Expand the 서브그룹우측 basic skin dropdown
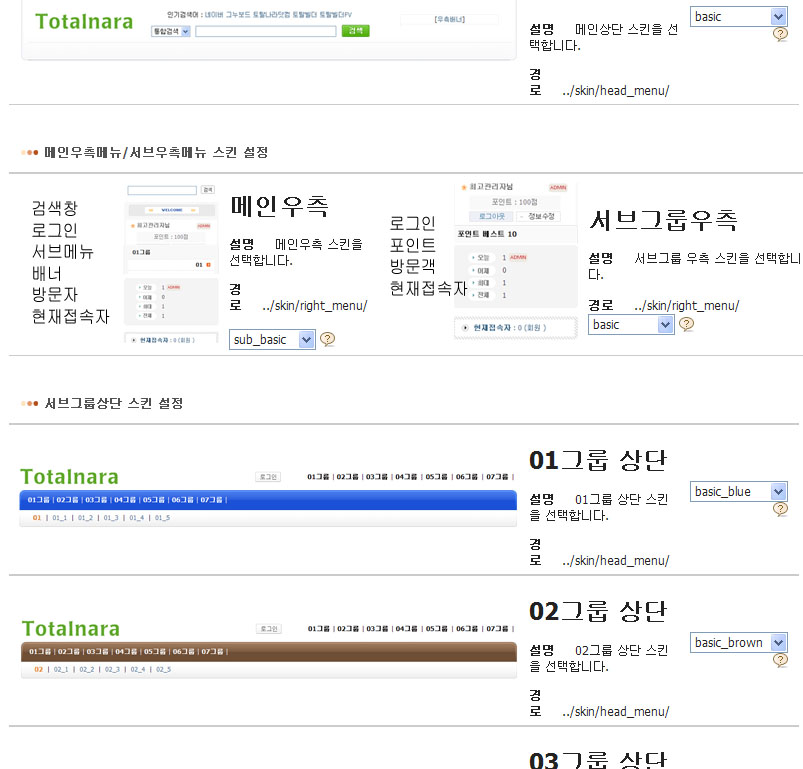The image size is (803, 769). (631, 325)
